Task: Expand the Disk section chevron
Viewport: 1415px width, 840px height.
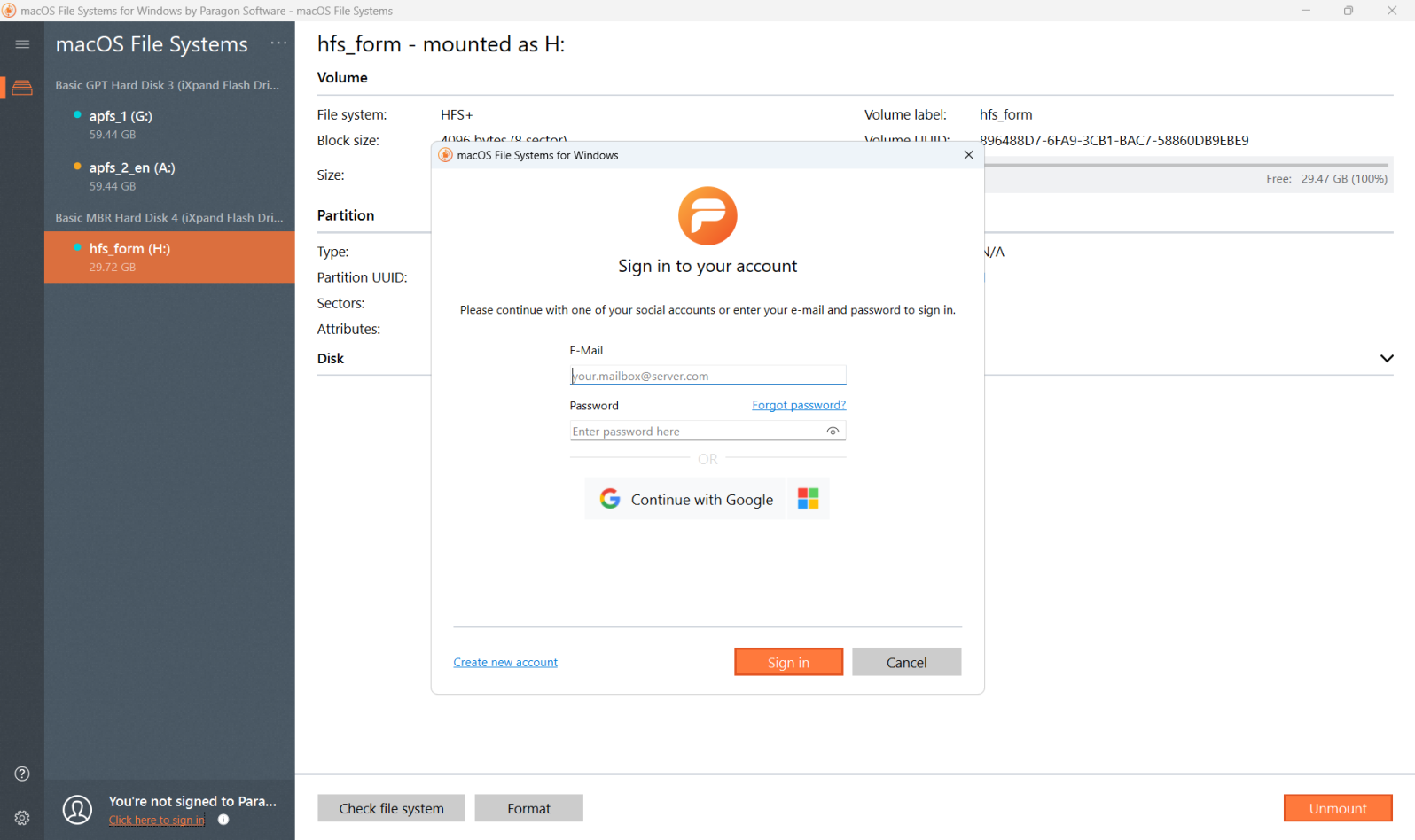Action: pyautogui.click(x=1387, y=358)
